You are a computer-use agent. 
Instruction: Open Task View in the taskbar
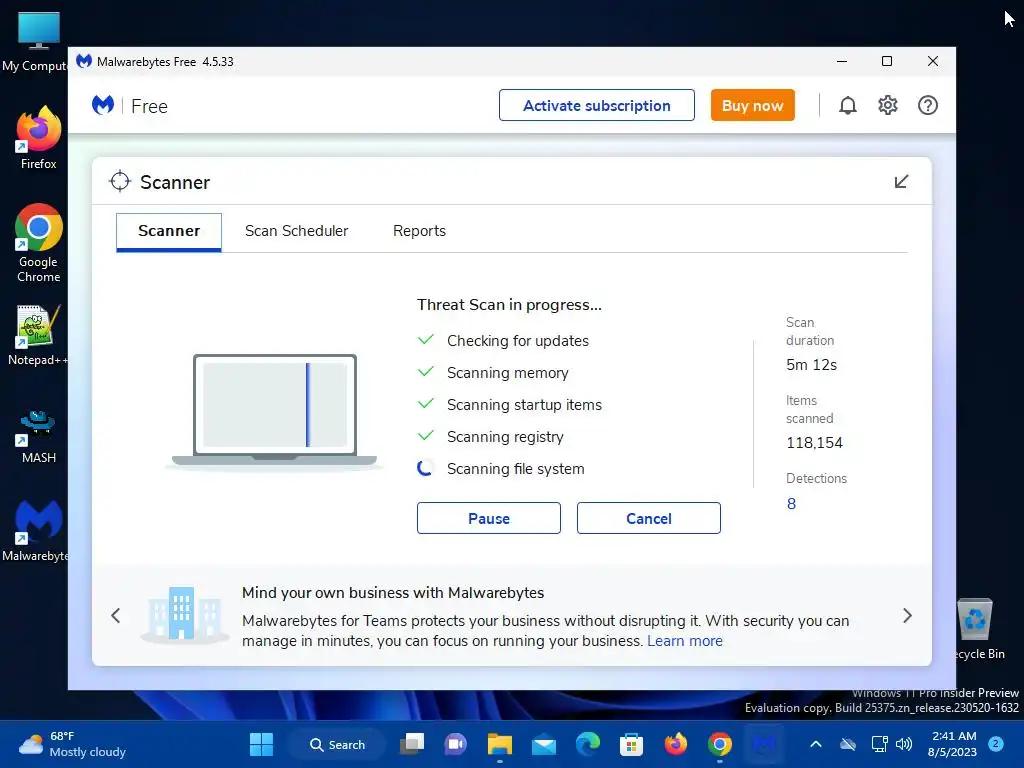click(x=412, y=744)
